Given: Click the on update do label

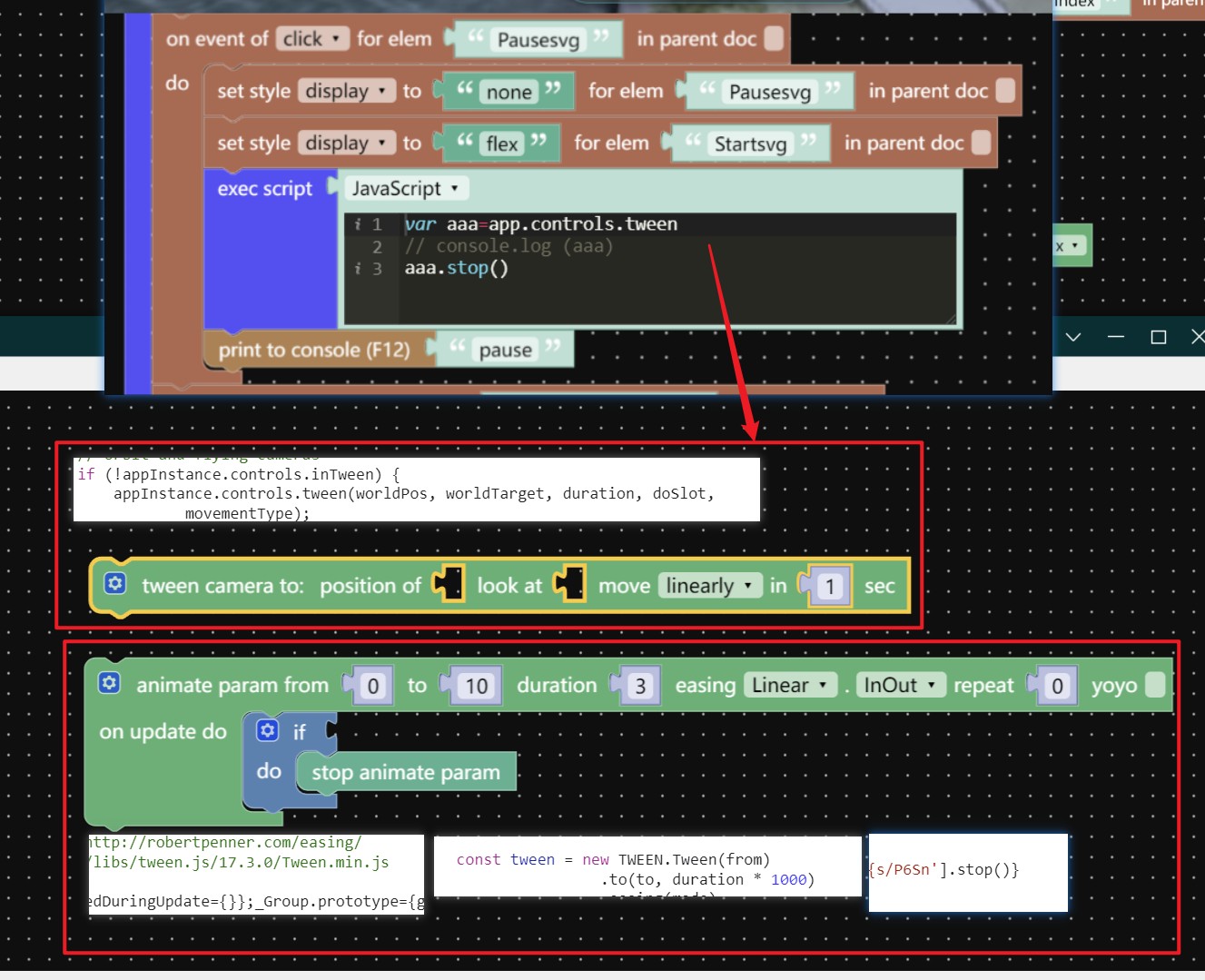Looking at the screenshot, I should tap(163, 731).
